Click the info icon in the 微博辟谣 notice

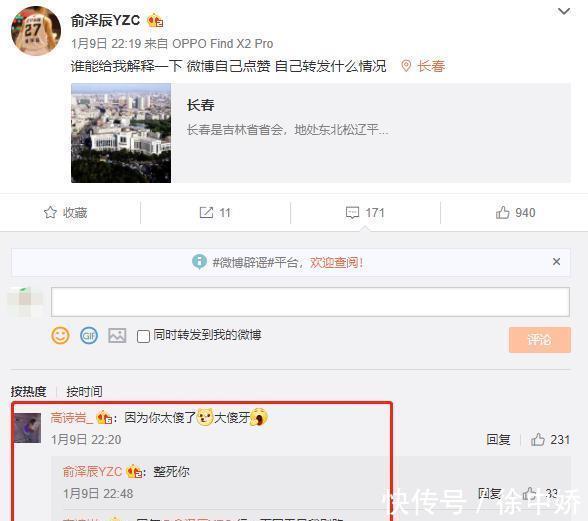(x=199, y=261)
